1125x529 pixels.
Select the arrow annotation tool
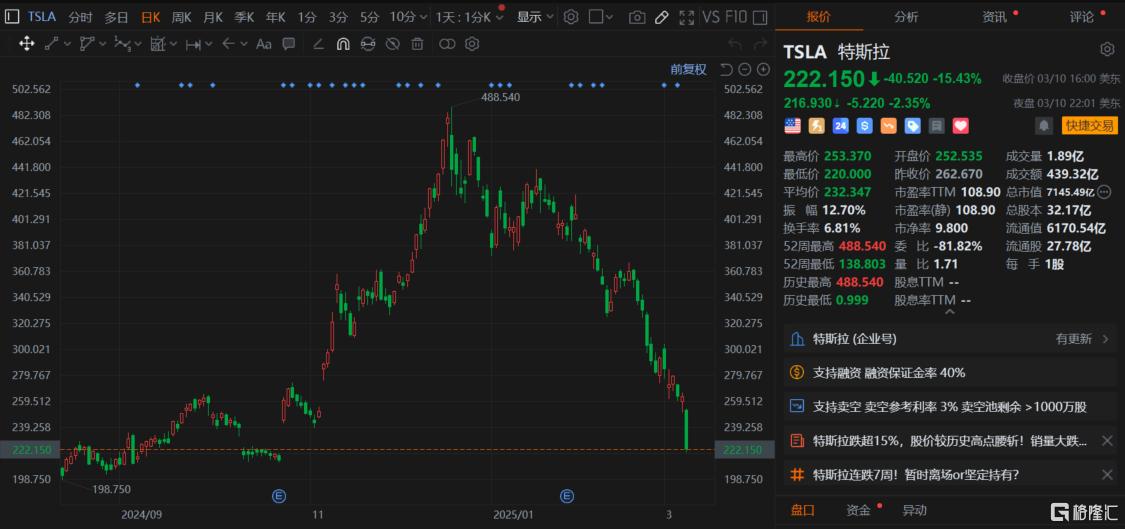point(228,45)
